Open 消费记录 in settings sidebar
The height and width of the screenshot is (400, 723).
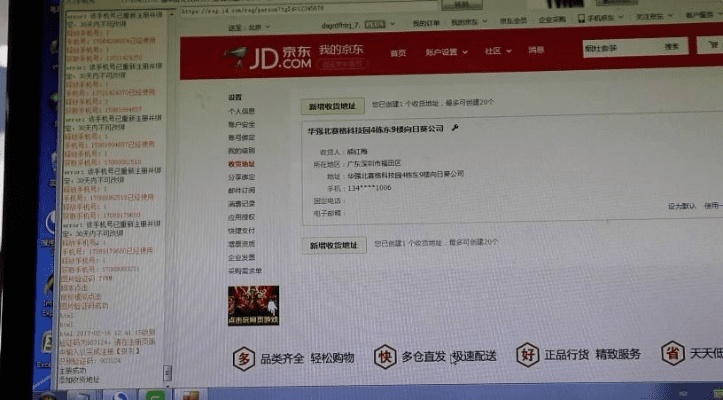click(x=241, y=203)
